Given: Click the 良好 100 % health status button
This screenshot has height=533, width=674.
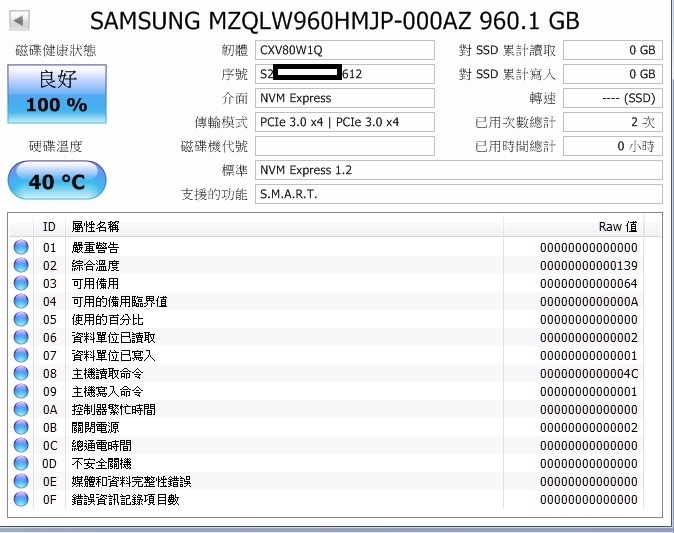Looking at the screenshot, I should [x=57, y=94].
